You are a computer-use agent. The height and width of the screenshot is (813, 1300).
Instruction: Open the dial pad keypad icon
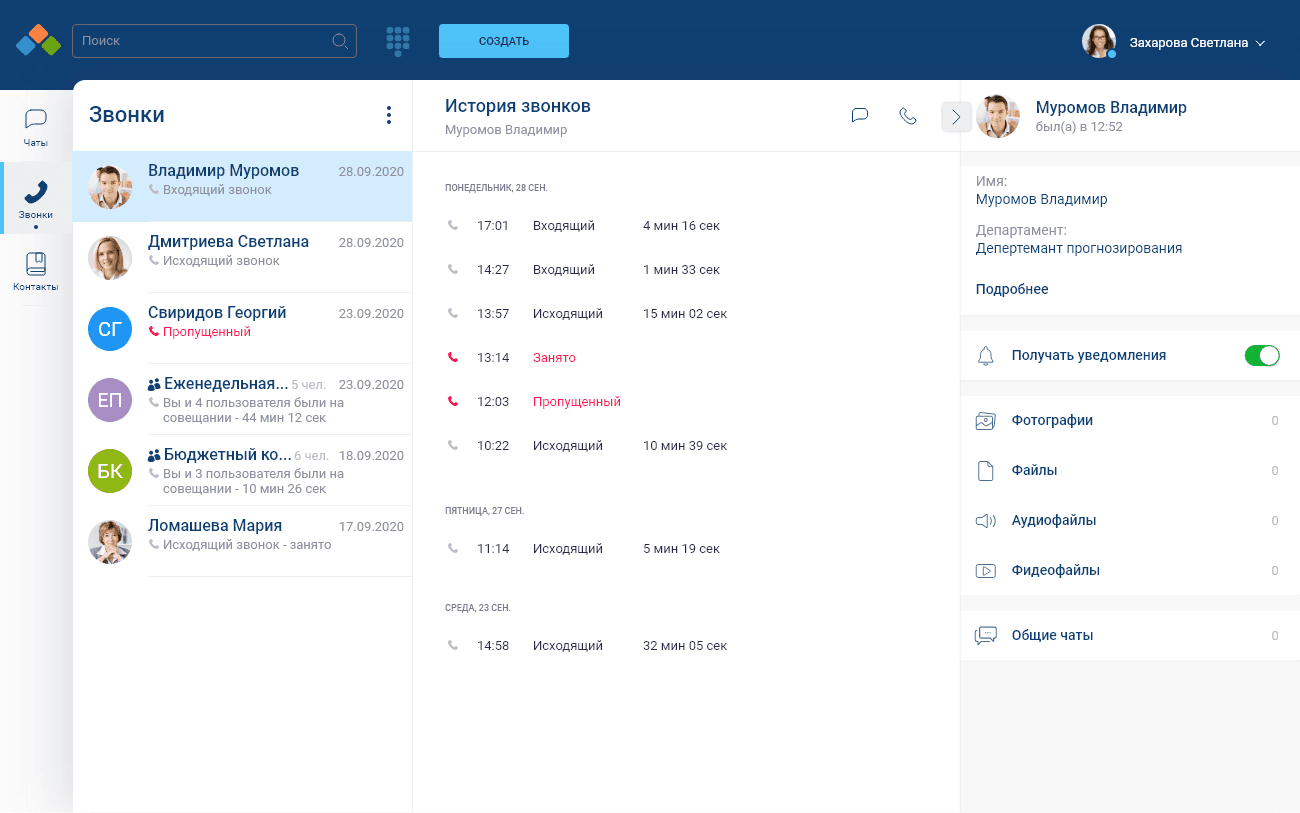coord(398,41)
